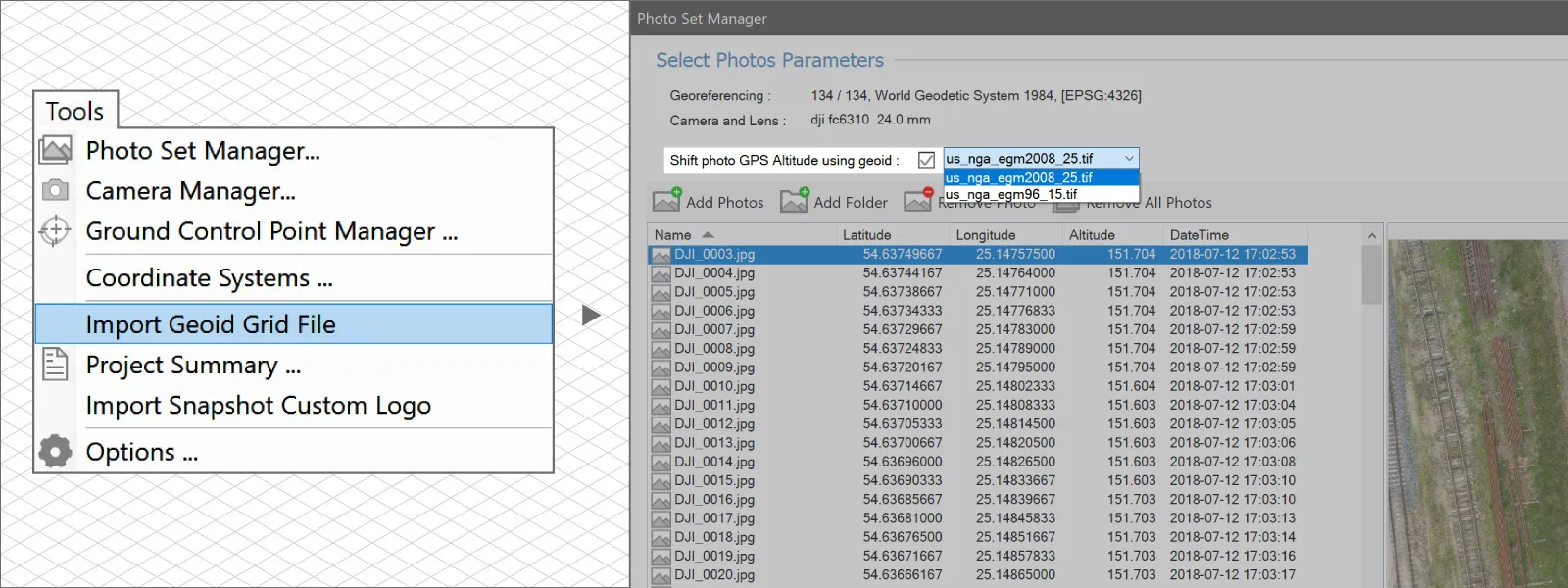The image size is (1568, 588).
Task: Click the Add Folder icon with plus
Action: pyautogui.click(x=795, y=200)
